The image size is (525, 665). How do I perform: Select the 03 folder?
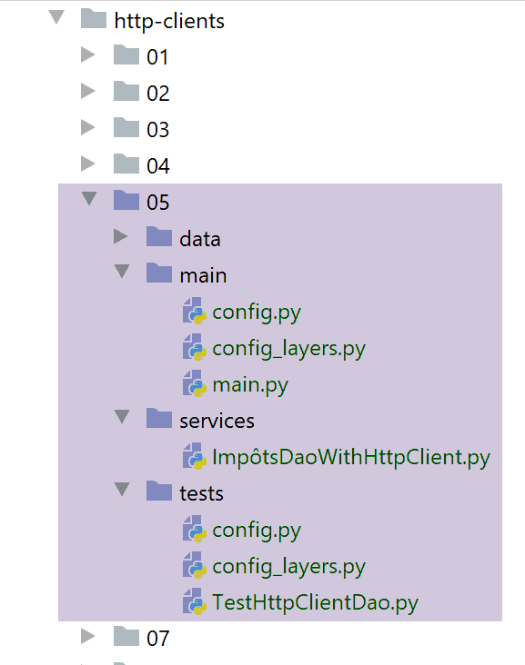point(158,129)
